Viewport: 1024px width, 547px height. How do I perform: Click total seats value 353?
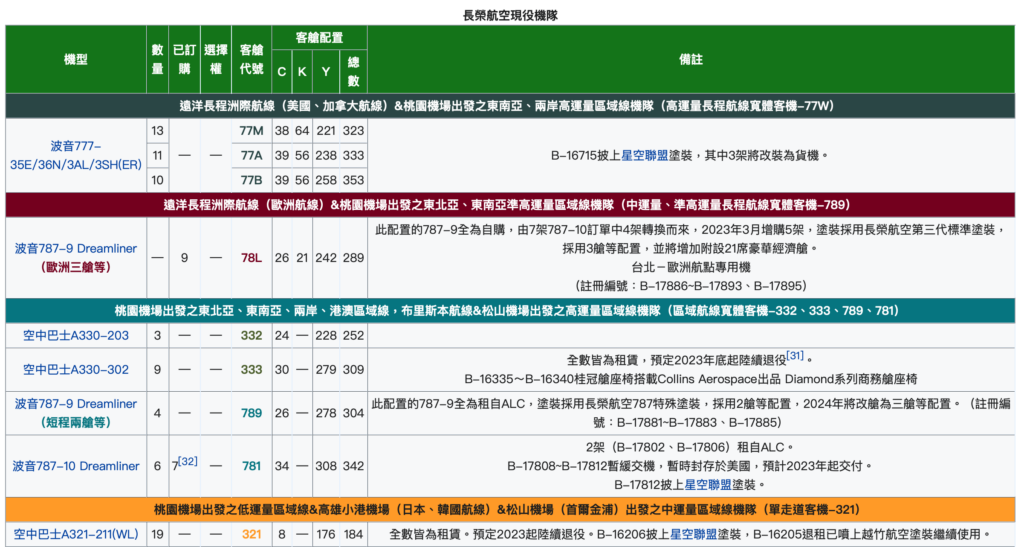pyautogui.click(x=353, y=180)
